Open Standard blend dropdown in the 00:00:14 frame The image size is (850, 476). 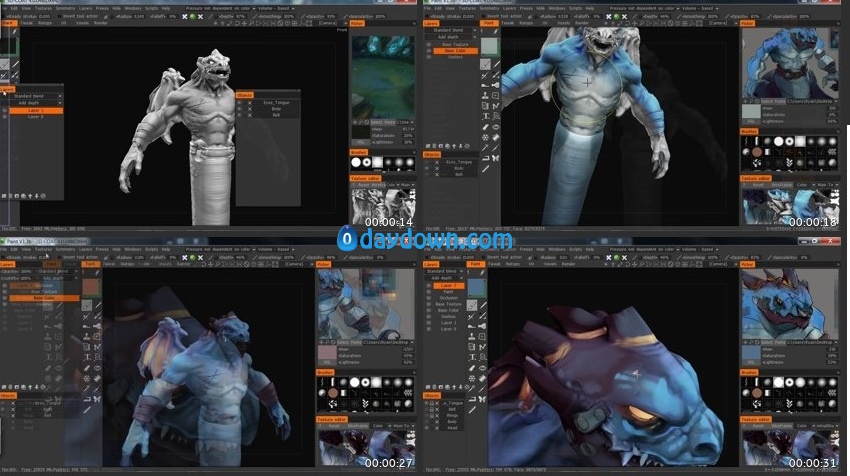[x=34, y=96]
